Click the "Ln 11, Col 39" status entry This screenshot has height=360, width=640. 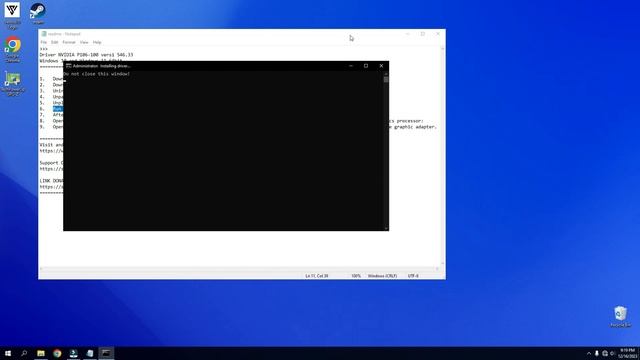pyautogui.click(x=317, y=276)
